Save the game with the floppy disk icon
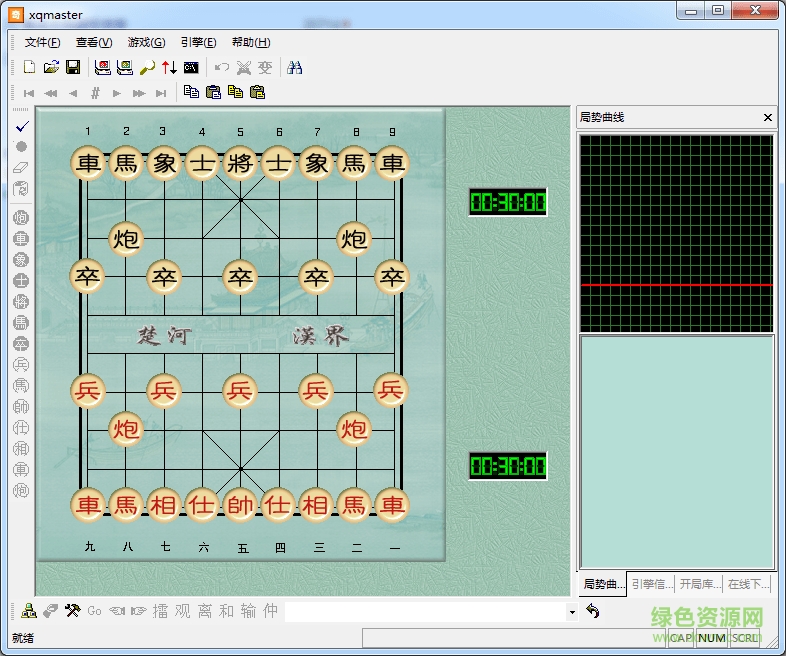This screenshot has height=656, width=786. click(x=73, y=67)
